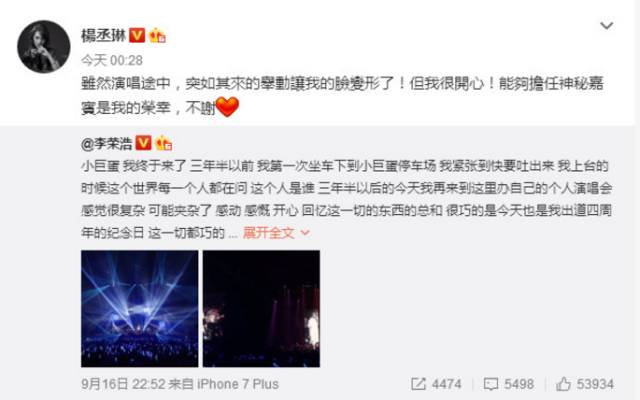This screenshot has width=640, height=400.
Task: Click the orange verified V badge beside 楊丞琳
Action: click(137, 36)
